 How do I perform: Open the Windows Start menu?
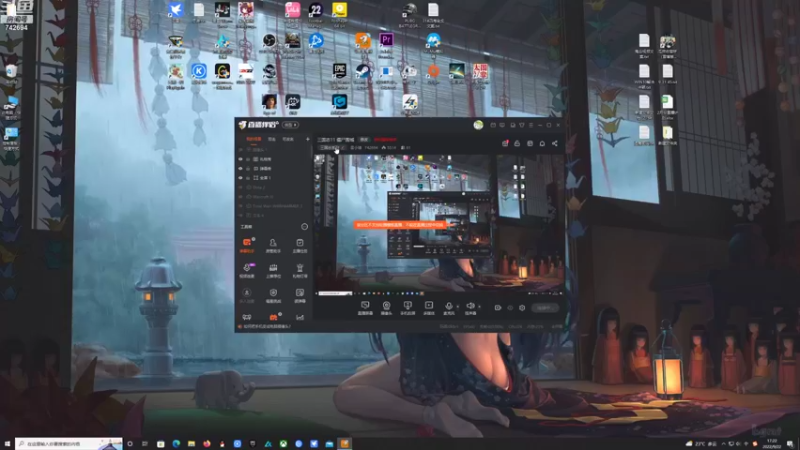[7, 444]
